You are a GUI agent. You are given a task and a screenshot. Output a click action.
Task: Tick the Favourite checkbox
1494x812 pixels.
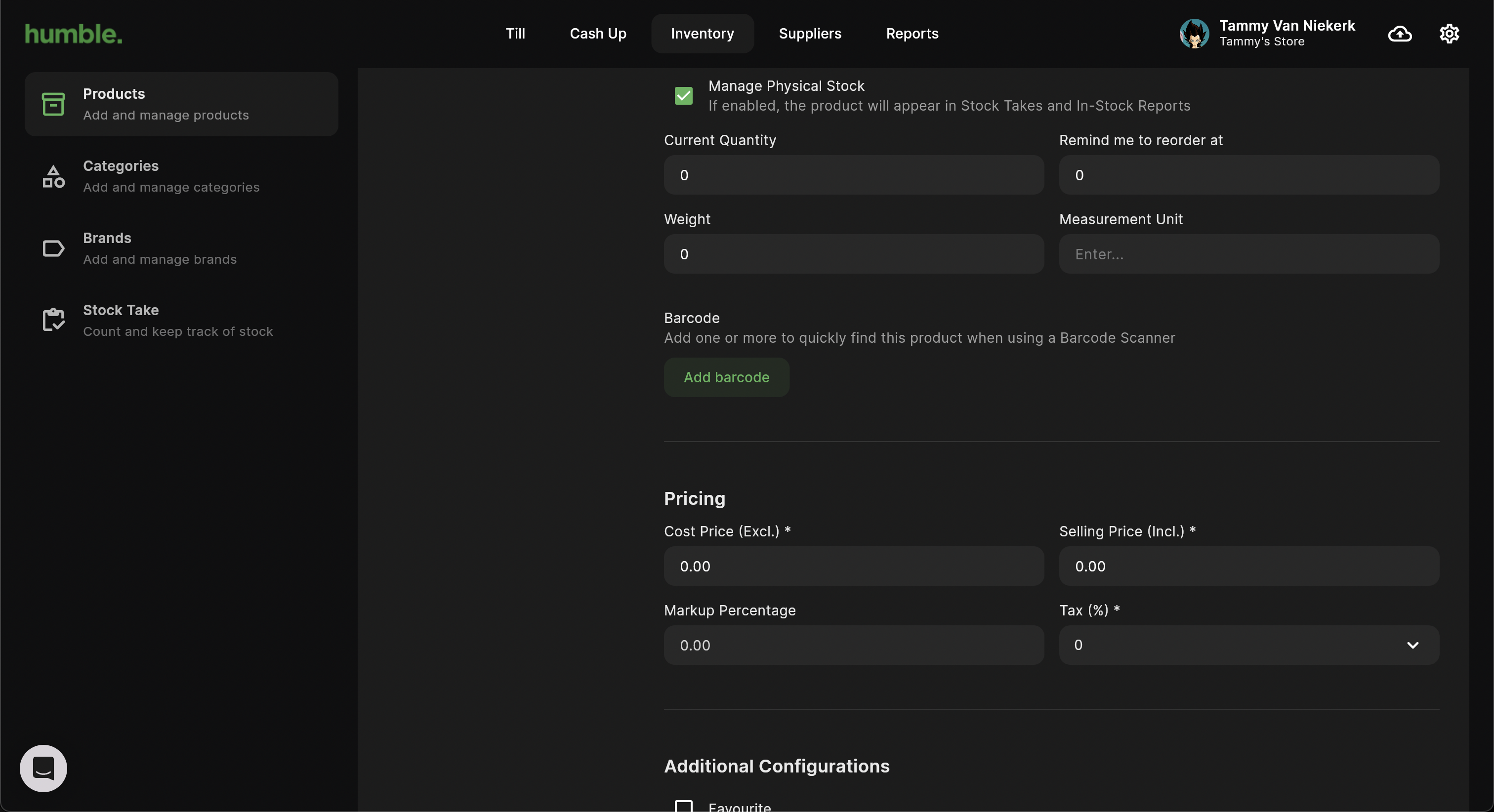tap(683, 807)
